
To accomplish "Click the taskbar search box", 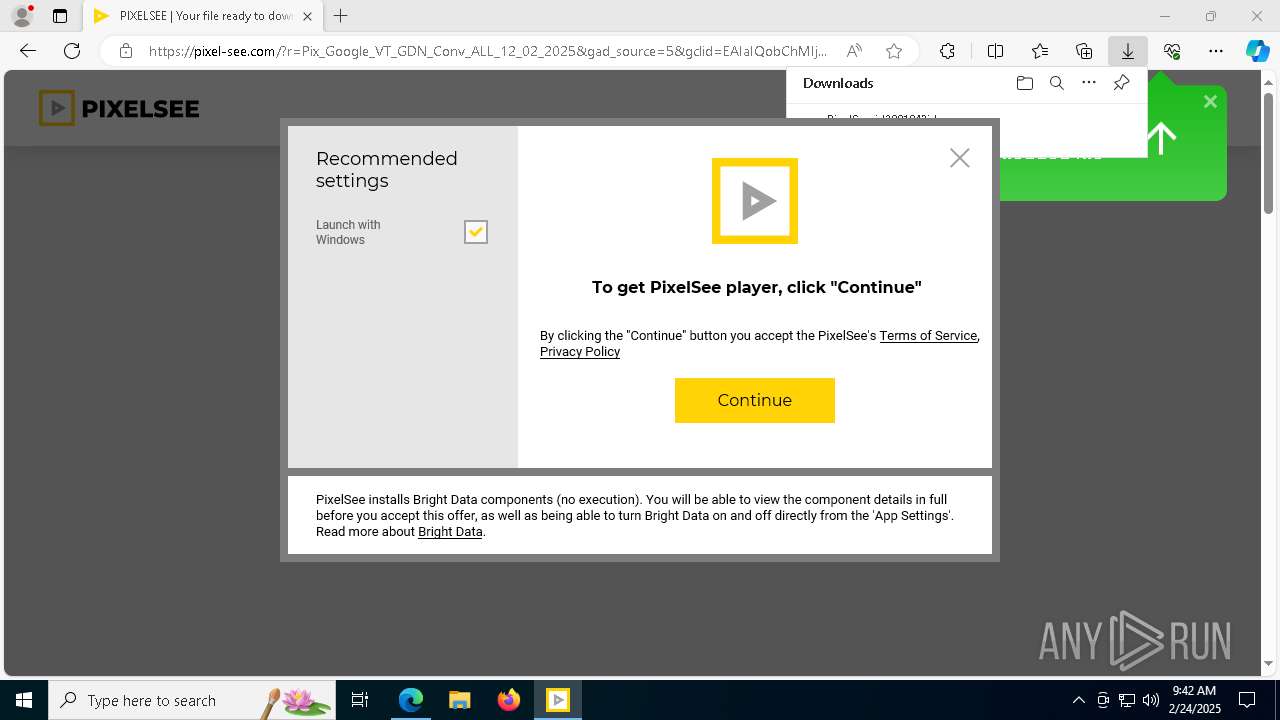I will tap(192, 700).
